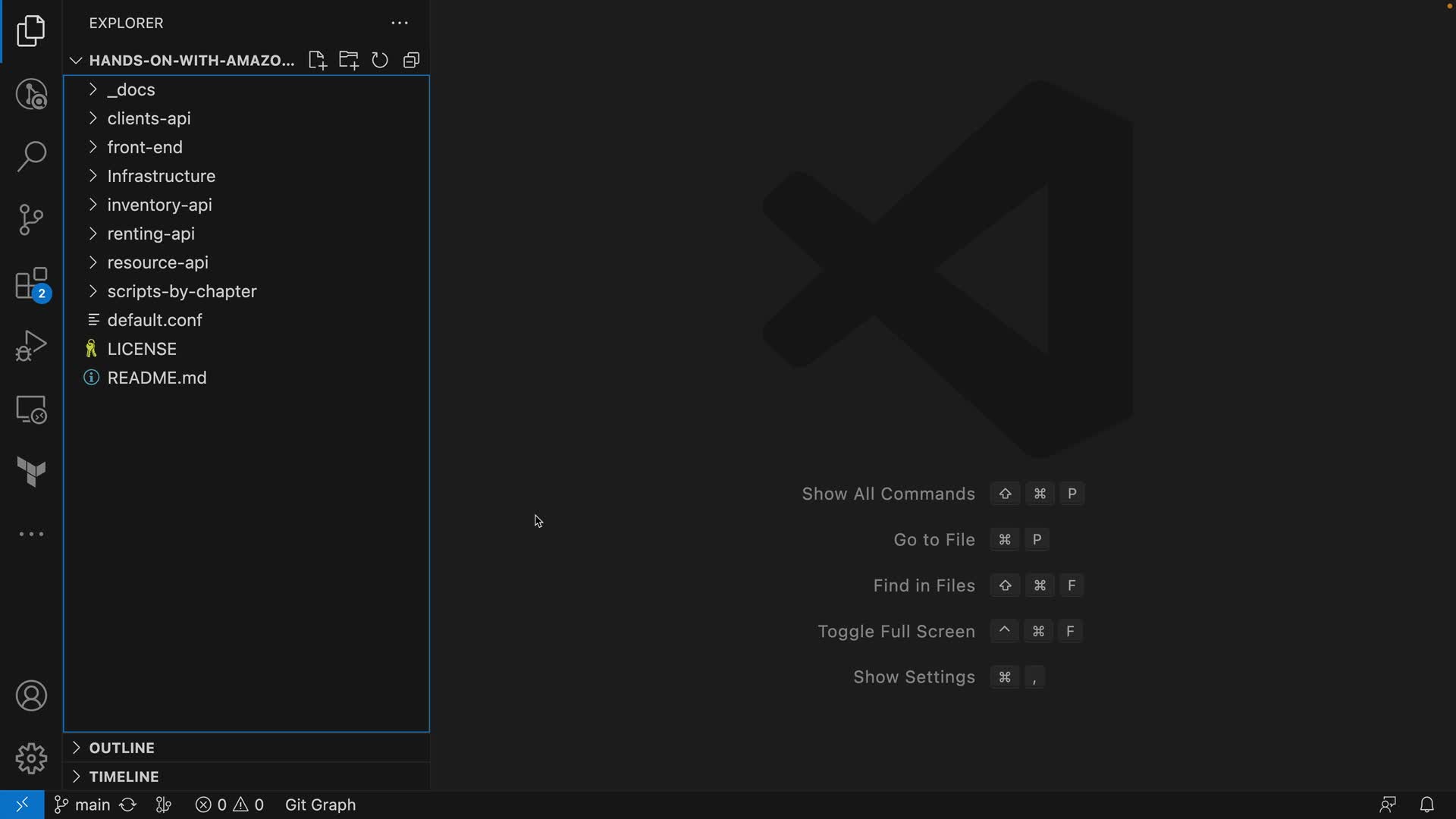Open the Terraform extension view
1456x819 pixels.
pyautogui.click(x=31, y=472)
